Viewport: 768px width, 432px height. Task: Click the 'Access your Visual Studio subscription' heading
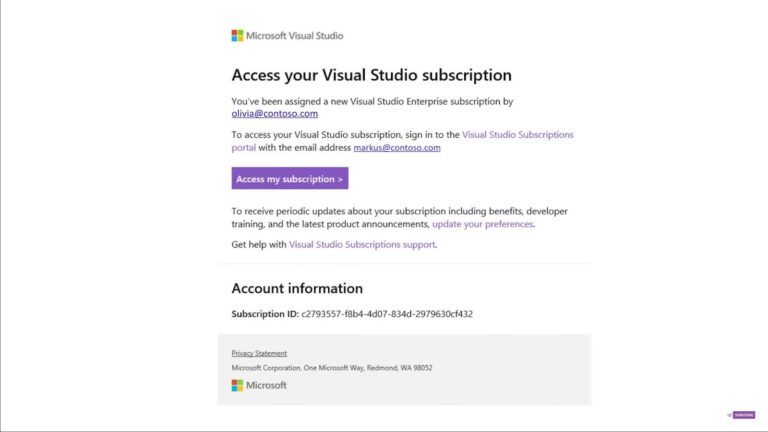point(371,75)
